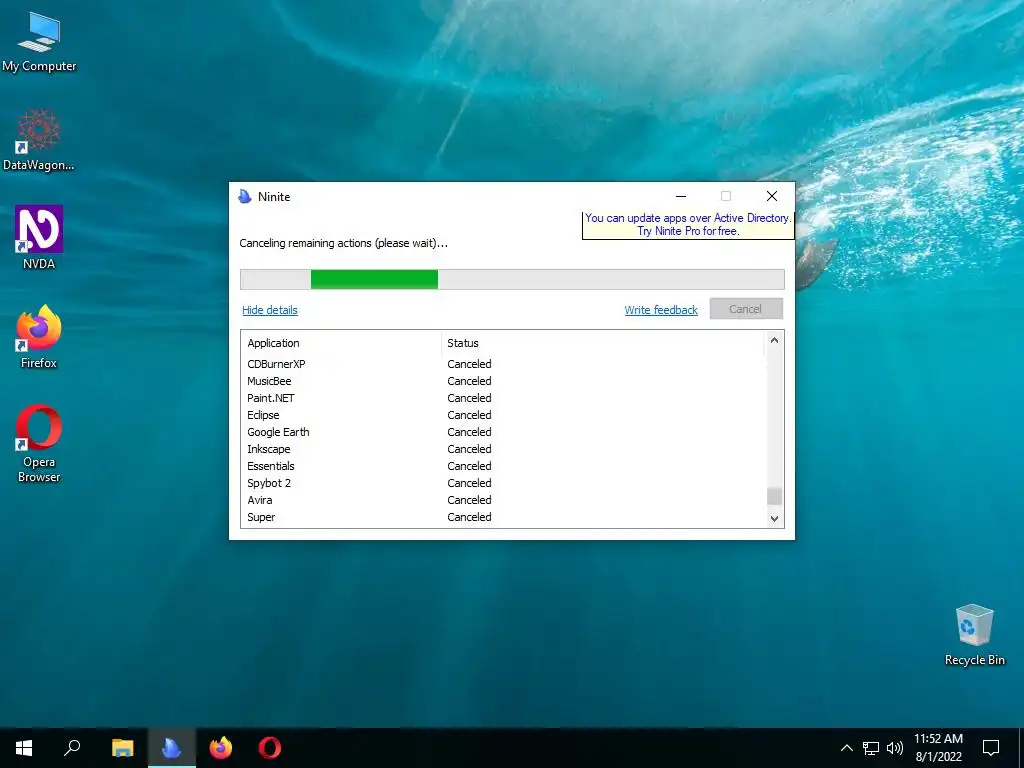Select the CDBurnerXP row

tap(504, 364)
